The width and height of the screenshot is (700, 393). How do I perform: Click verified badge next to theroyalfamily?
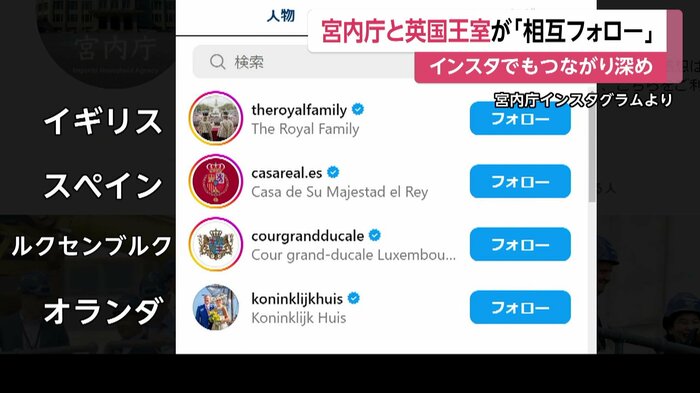(x=358, y=109)
